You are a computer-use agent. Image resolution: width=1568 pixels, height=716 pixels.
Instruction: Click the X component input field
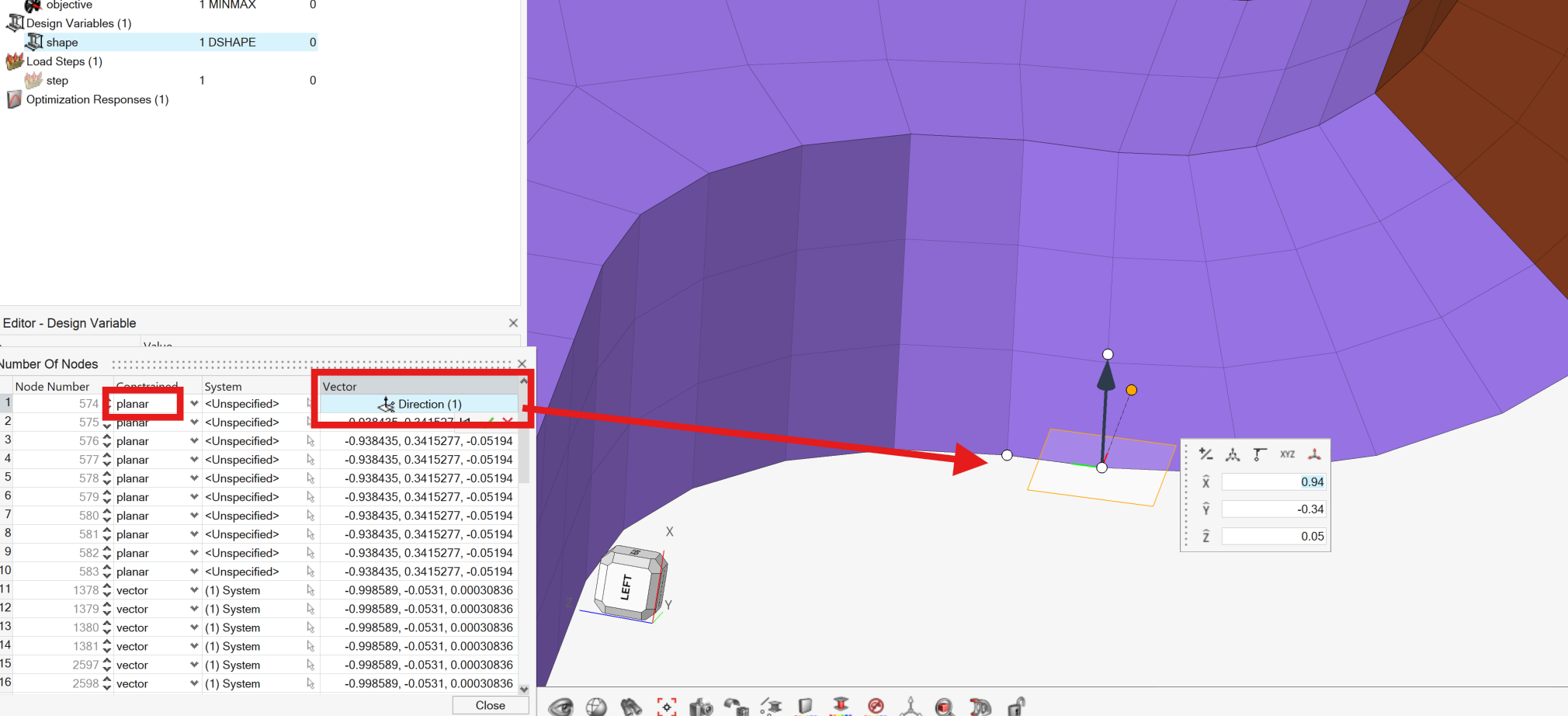click(x=1274, y=481)
